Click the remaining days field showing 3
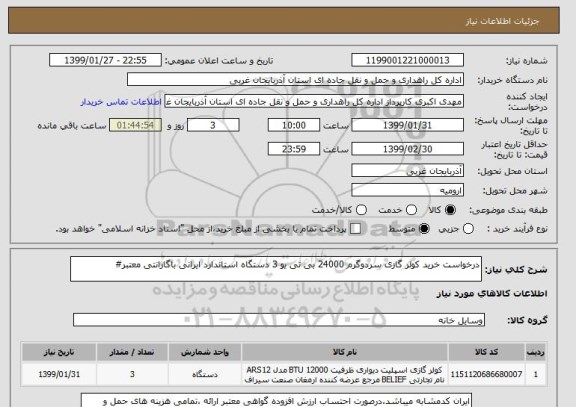576x407 pixels. (x=213, y=125)
